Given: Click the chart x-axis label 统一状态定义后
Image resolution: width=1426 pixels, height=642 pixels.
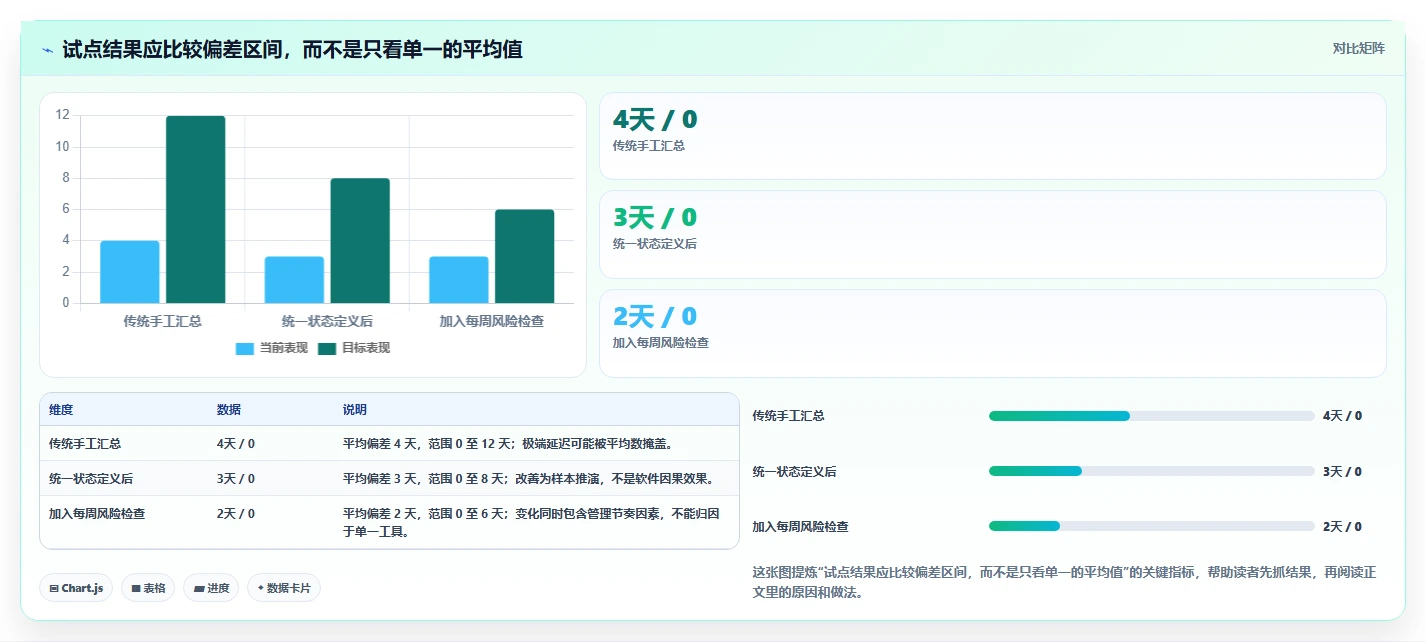Looking at the screenshot, I should pyautogui.click(x=327, y=321).
